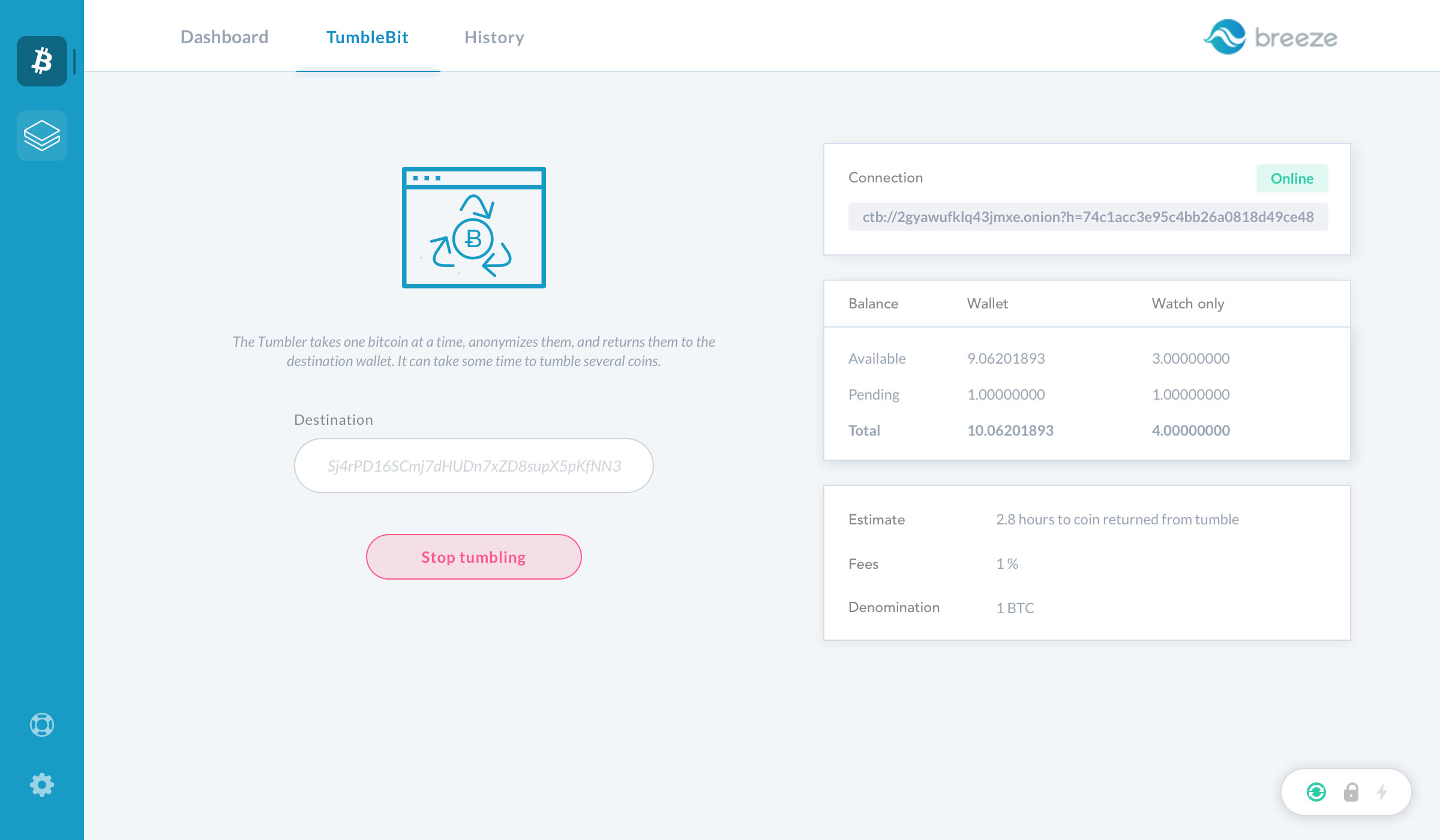Switch to the History tab
The height and width of the screenshot is (840, 1440).
pos(494,37)
